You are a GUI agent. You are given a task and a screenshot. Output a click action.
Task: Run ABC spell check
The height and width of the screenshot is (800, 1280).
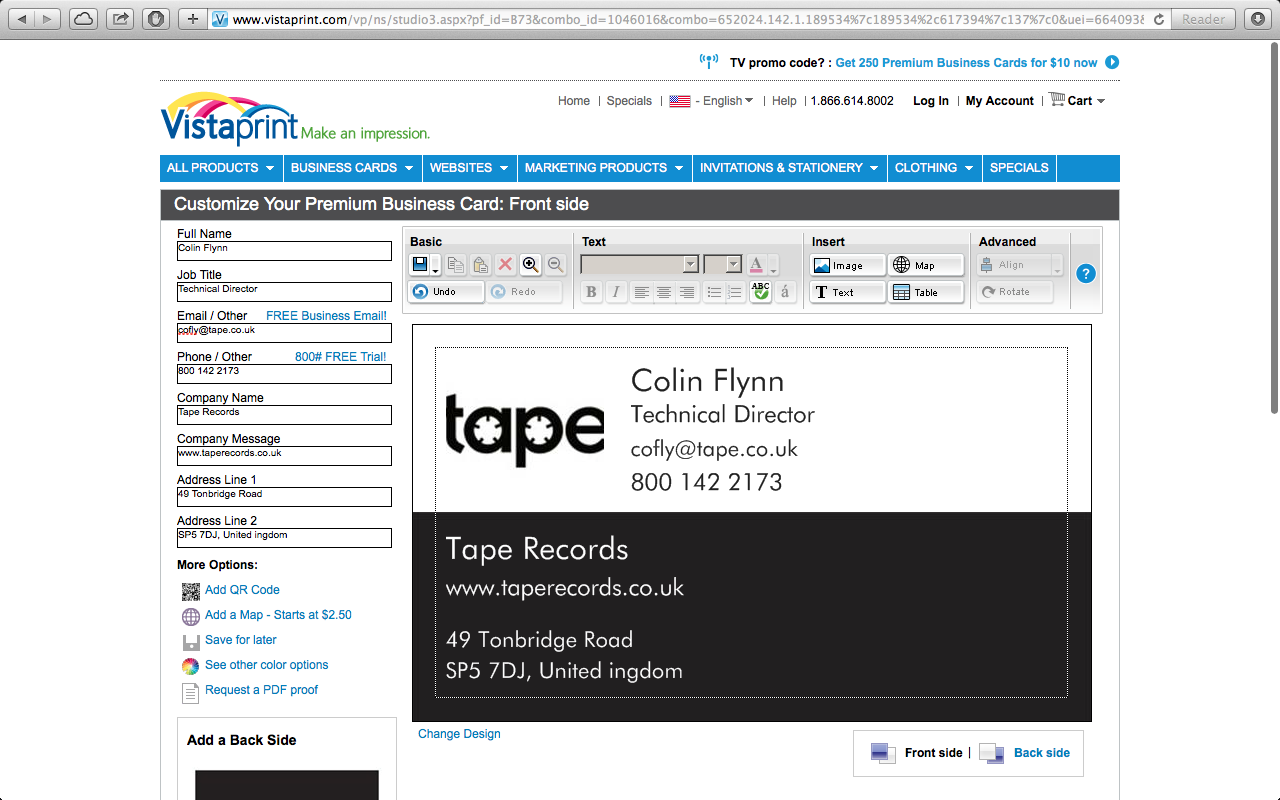pyautogui.click(x=760, y=292)
